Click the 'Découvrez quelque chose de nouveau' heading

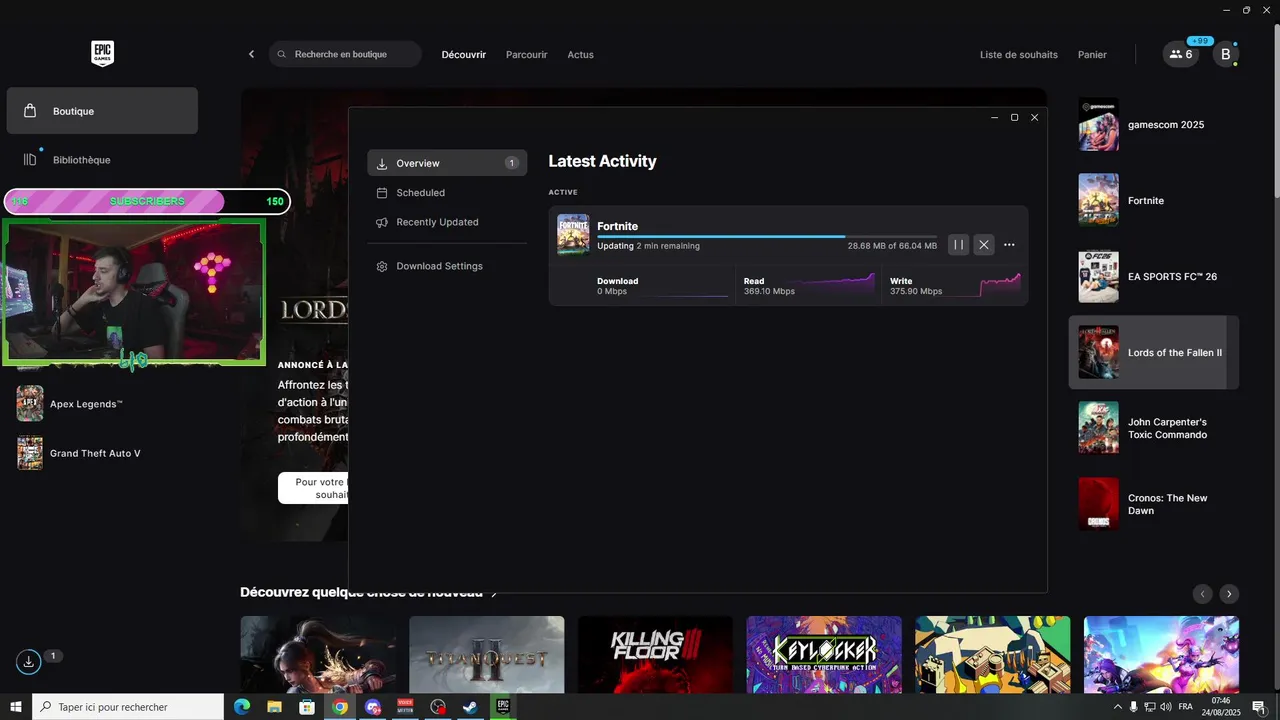tap(361, 593)
